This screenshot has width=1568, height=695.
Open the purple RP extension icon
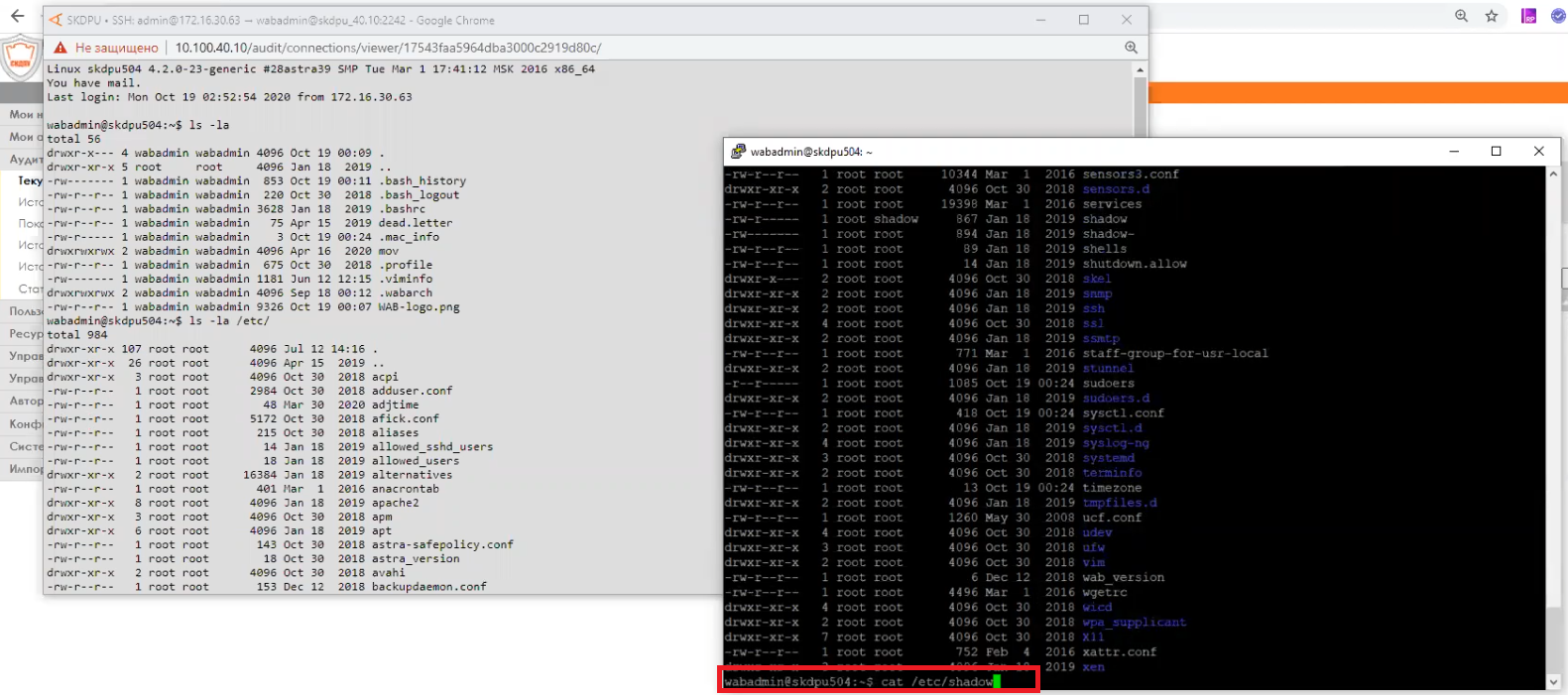tap(1529, 16)
